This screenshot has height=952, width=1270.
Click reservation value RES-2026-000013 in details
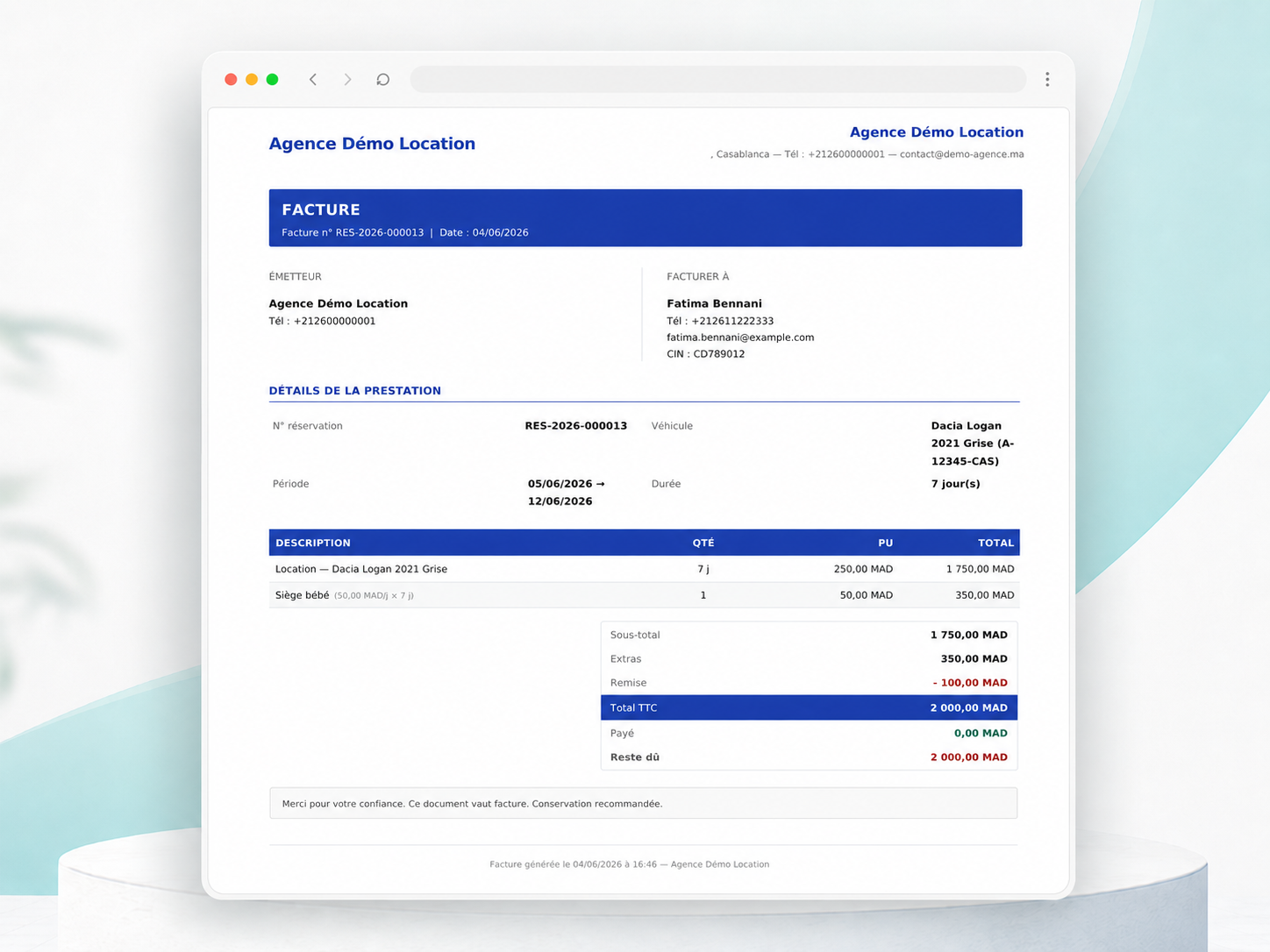576,426
